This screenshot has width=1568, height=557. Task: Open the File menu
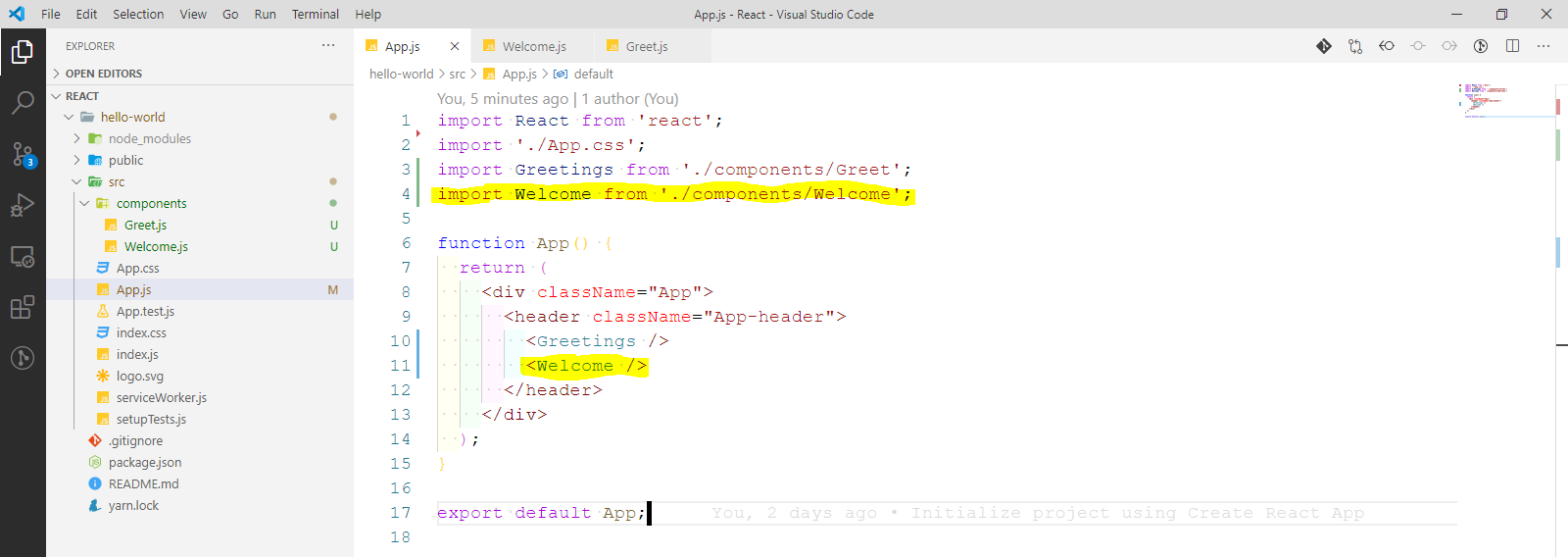click(51, 14)
